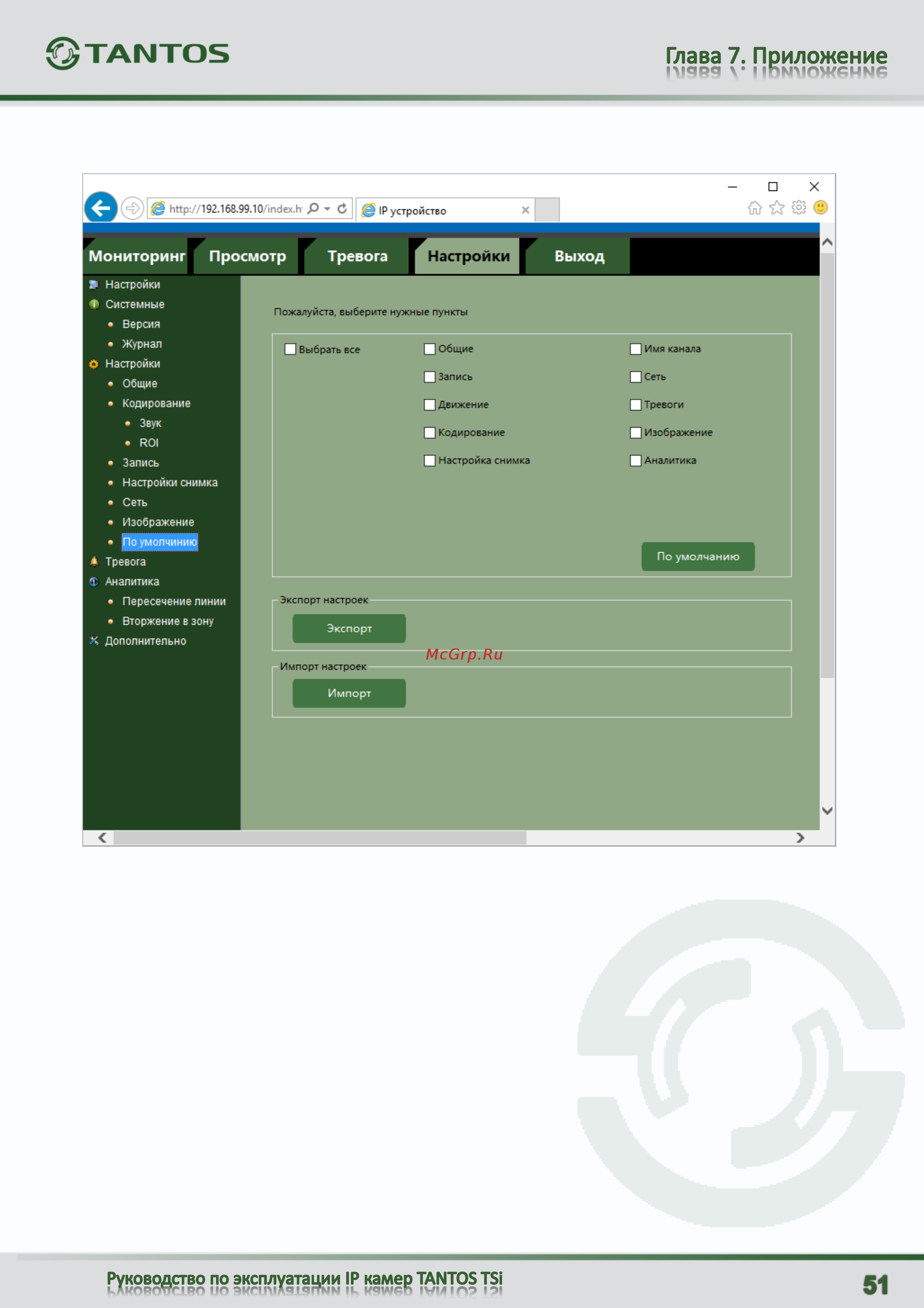The image size is (924, 1308).
Task: Expand the Тревога sidebar section
Action: [125, 562]
